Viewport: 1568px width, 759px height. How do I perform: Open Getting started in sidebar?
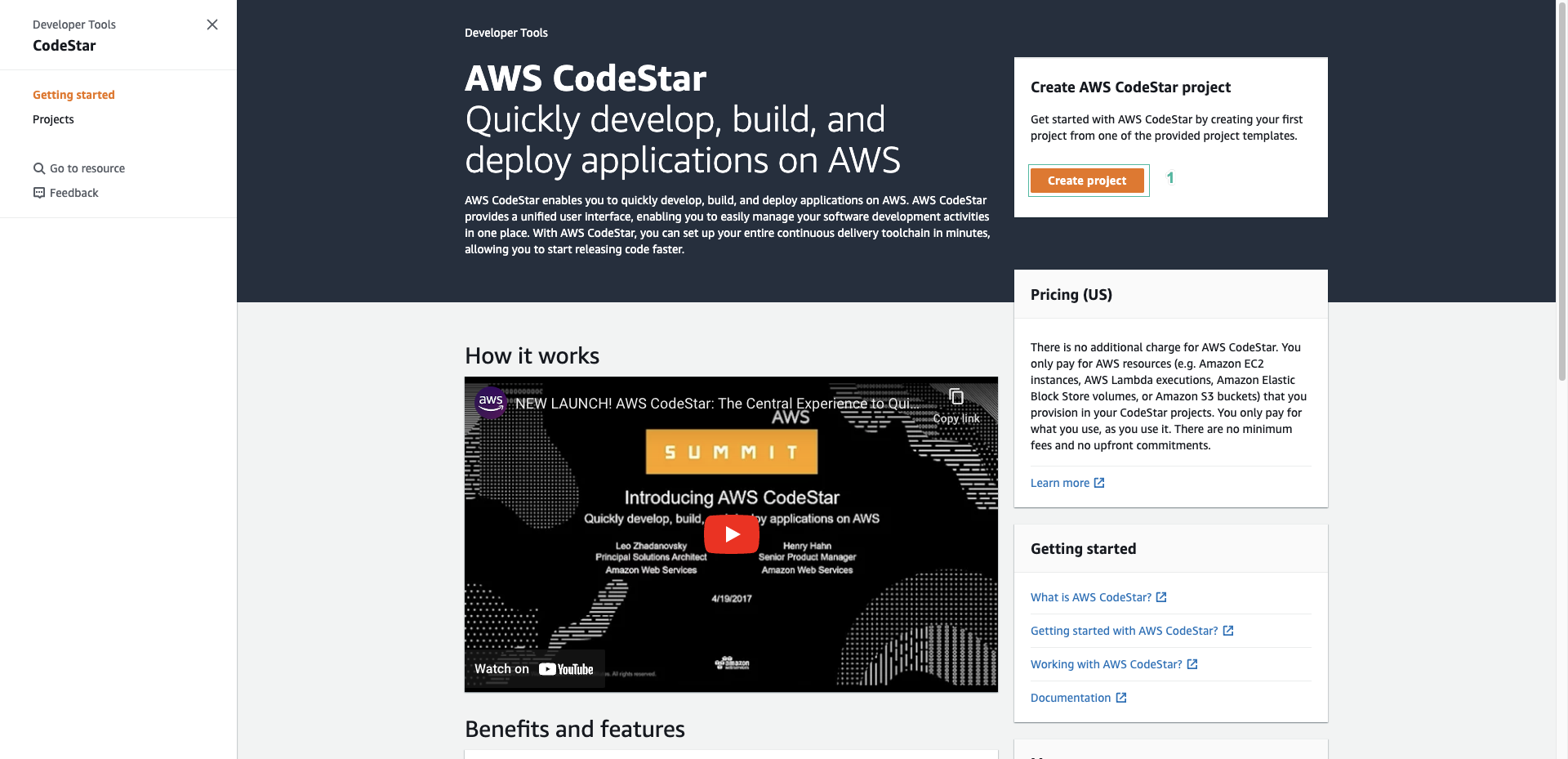[73, 95]
